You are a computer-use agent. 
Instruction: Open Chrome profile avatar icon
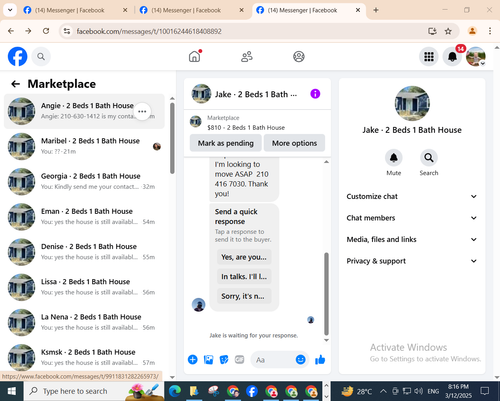tap(472, 31)
